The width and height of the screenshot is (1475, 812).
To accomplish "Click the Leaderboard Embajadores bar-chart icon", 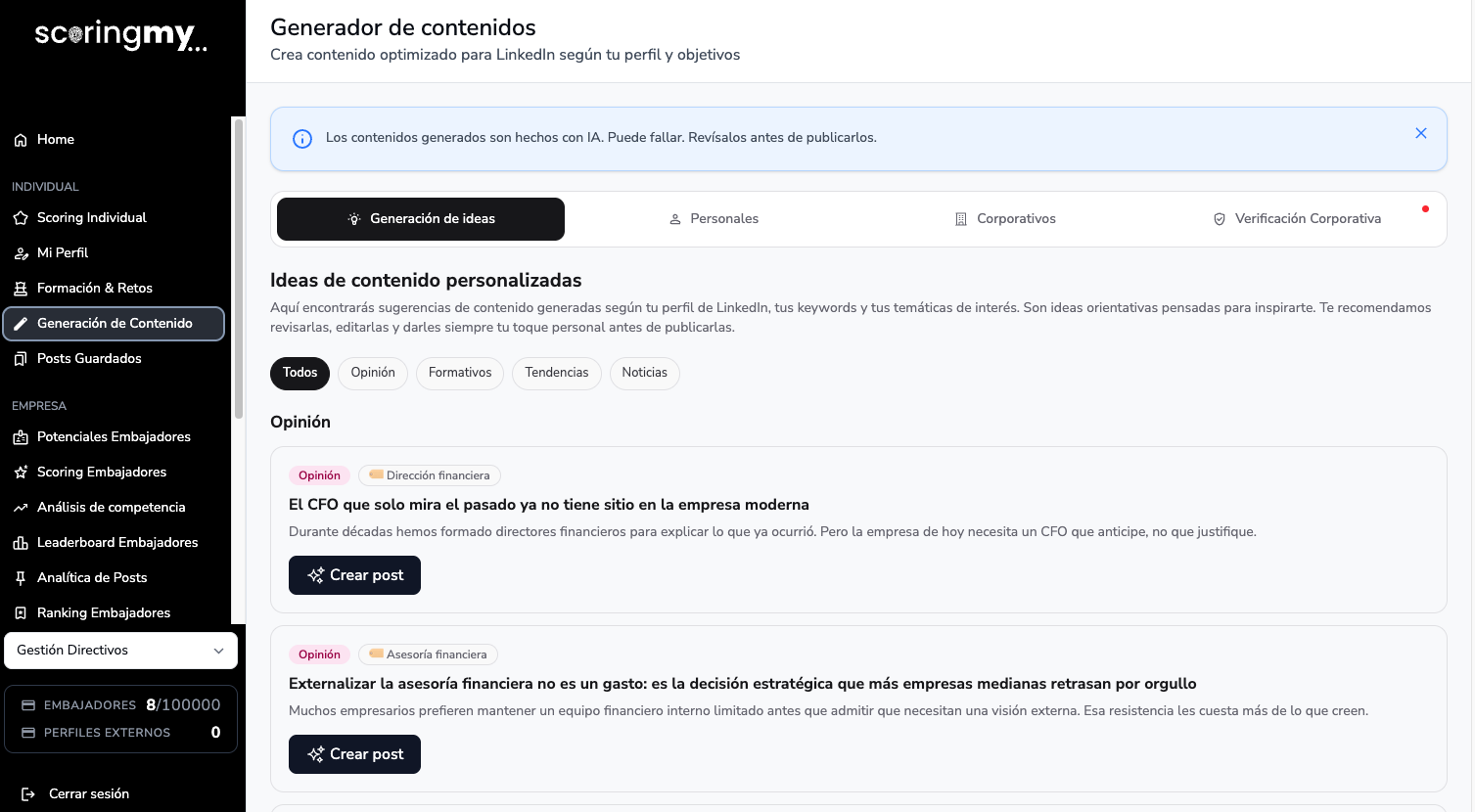I will [21, 543].
